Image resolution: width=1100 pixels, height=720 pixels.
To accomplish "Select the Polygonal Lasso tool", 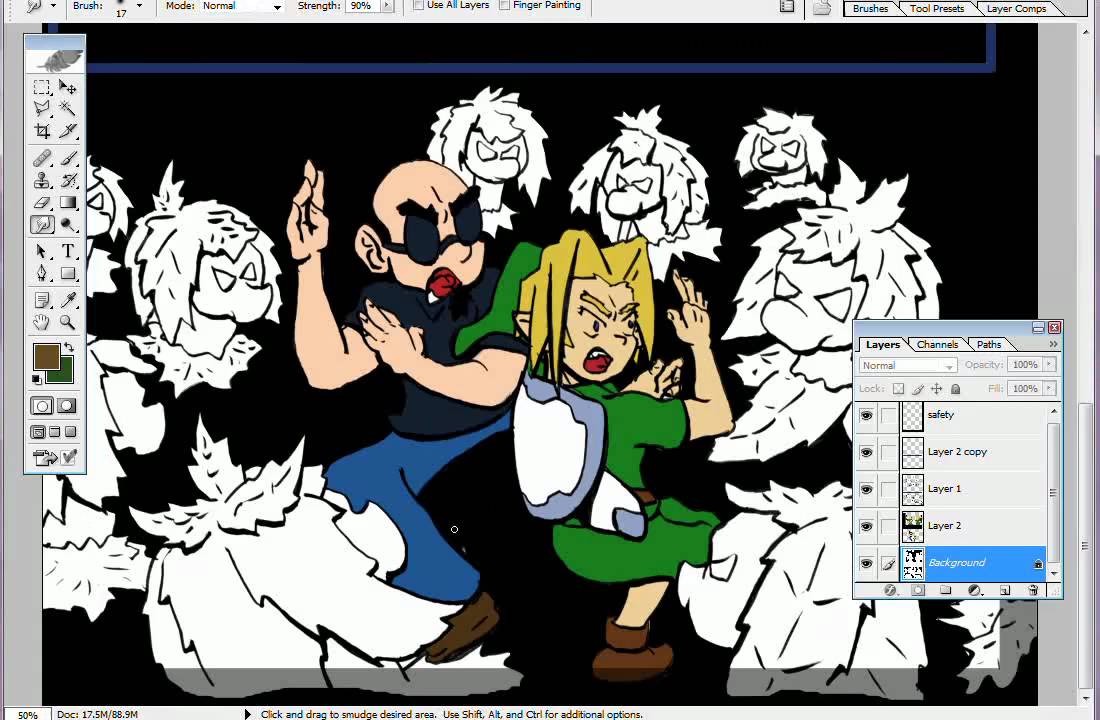I will coord(42,108).
